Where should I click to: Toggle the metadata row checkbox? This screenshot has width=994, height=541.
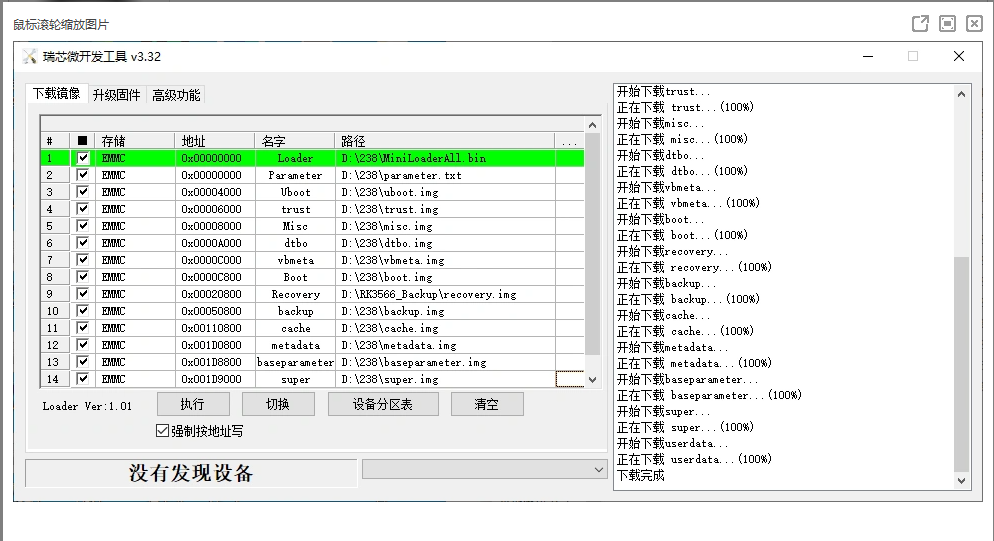(83, 344)
